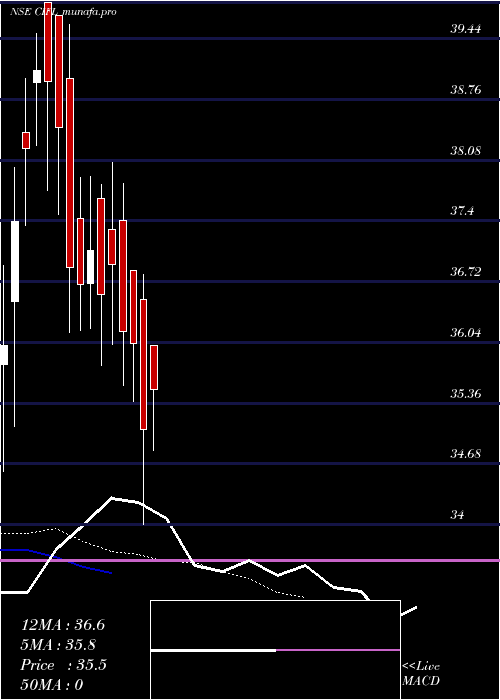The image size is (500, 700).
Task: Click the 38.76 price axis label
Action: (466, 90)
